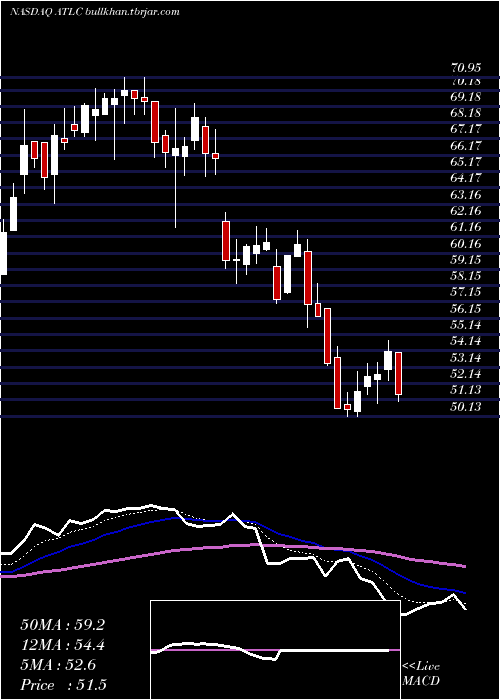Click the Price : 51.5 readout
This screenshot has height=700, width=500.
[63, 685]
